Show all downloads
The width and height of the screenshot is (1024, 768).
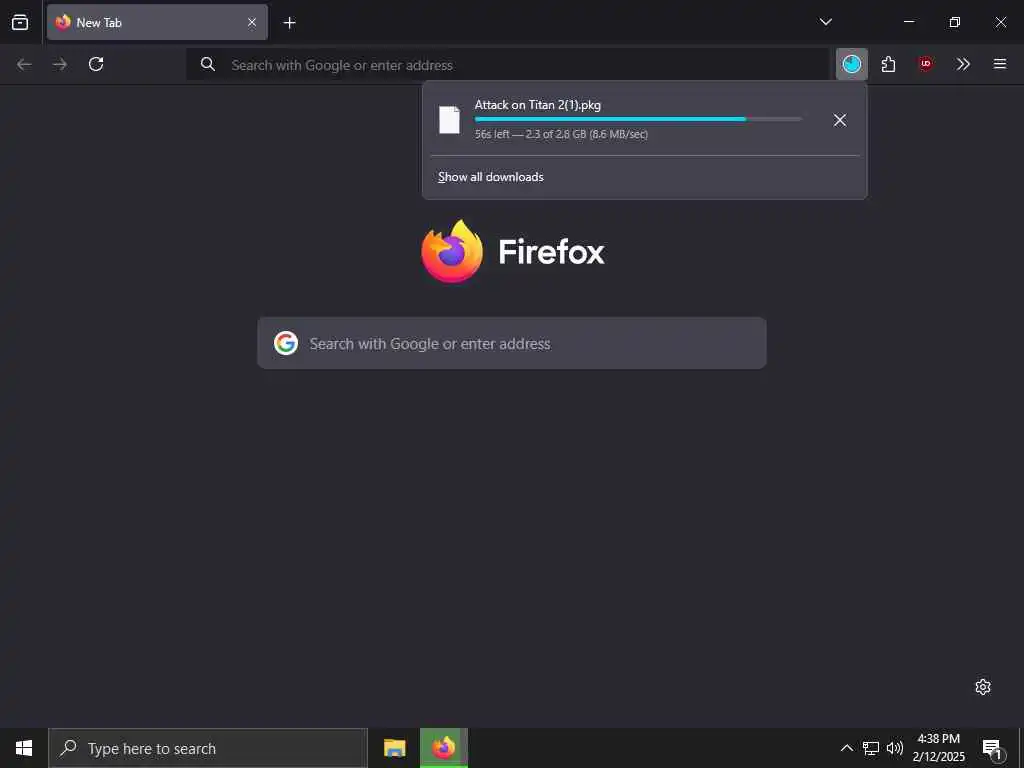click(490, 177)
